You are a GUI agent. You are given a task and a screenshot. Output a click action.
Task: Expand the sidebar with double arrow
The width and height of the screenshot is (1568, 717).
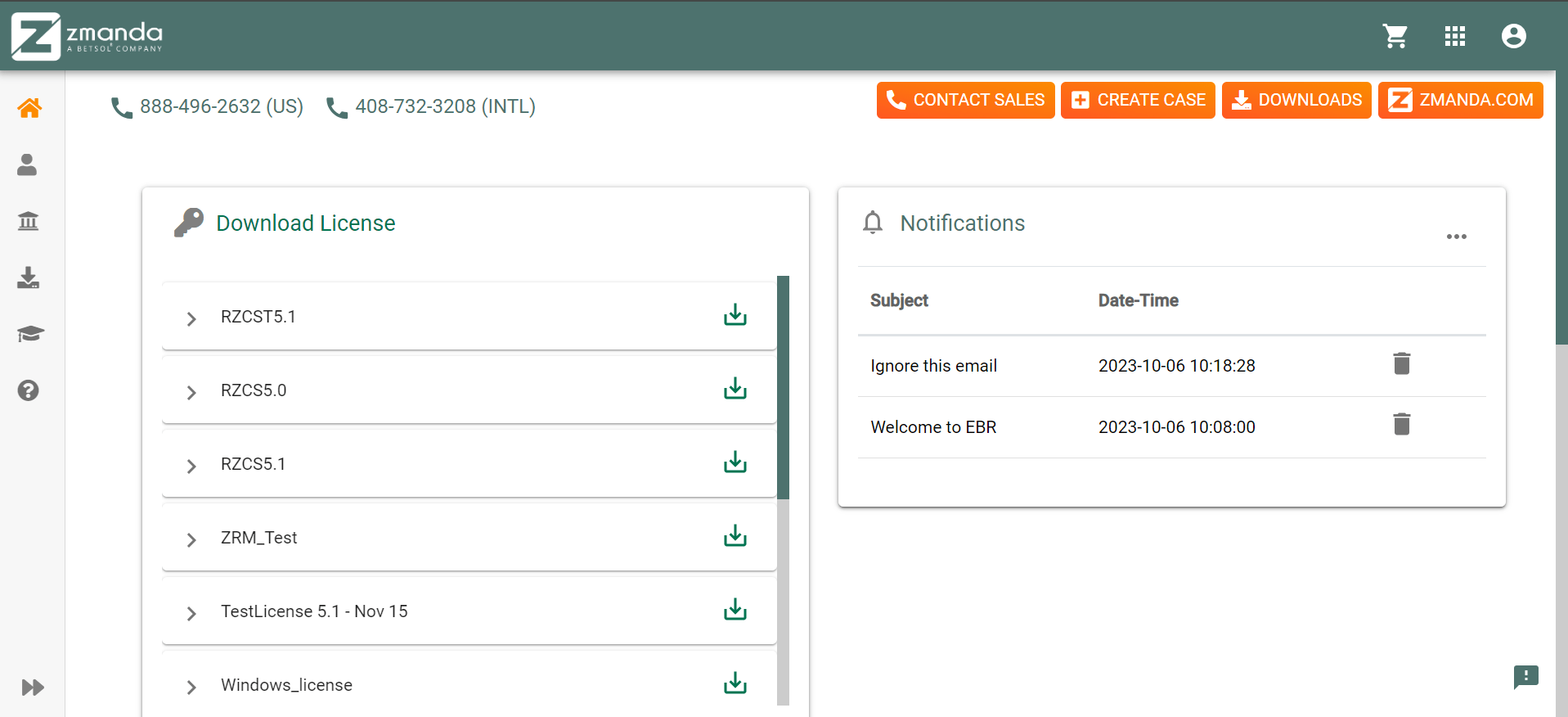coord(33,687)
